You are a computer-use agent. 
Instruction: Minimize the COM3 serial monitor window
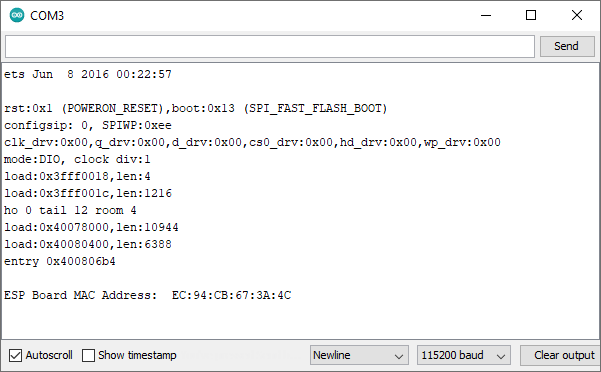click(486, 15)
